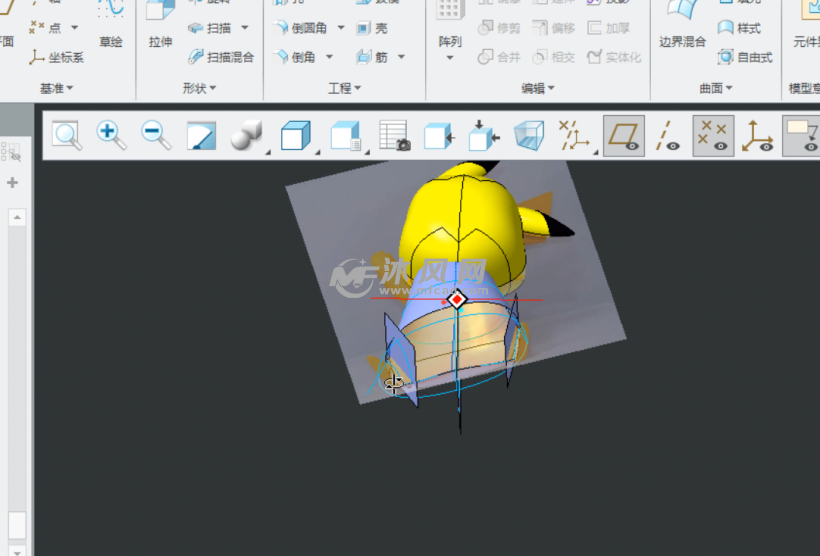
Task: Select the 倒圆角 round tool
Action: (x=301, y=28)
